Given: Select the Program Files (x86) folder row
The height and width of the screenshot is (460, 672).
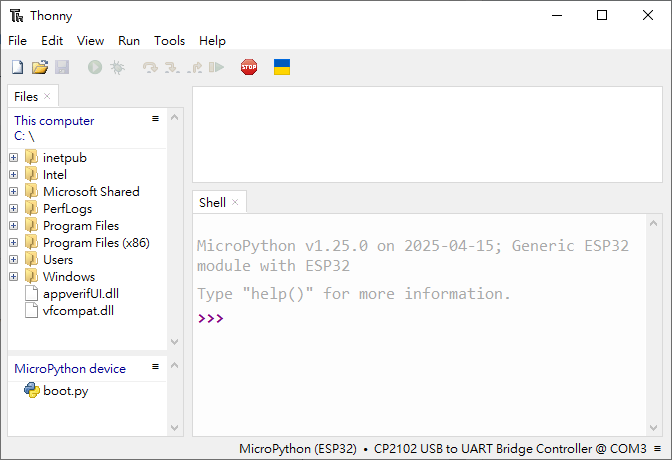Looking at the screenshot, I should click(87, 243).
